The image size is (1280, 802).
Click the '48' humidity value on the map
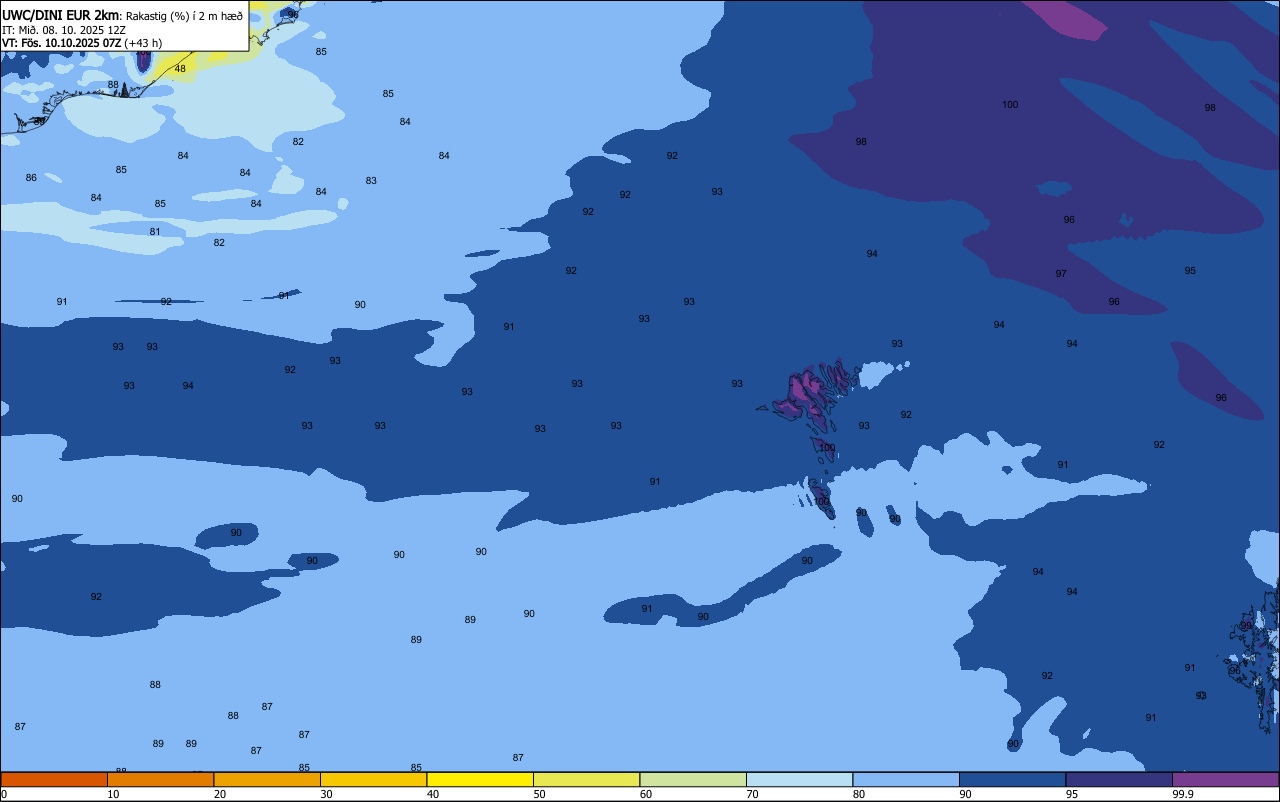pos(180,69)
